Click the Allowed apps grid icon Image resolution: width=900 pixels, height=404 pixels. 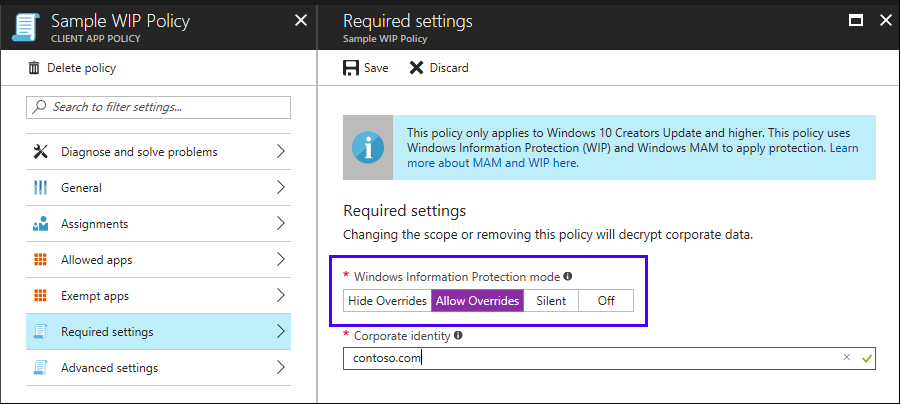(x=41, y=260)
